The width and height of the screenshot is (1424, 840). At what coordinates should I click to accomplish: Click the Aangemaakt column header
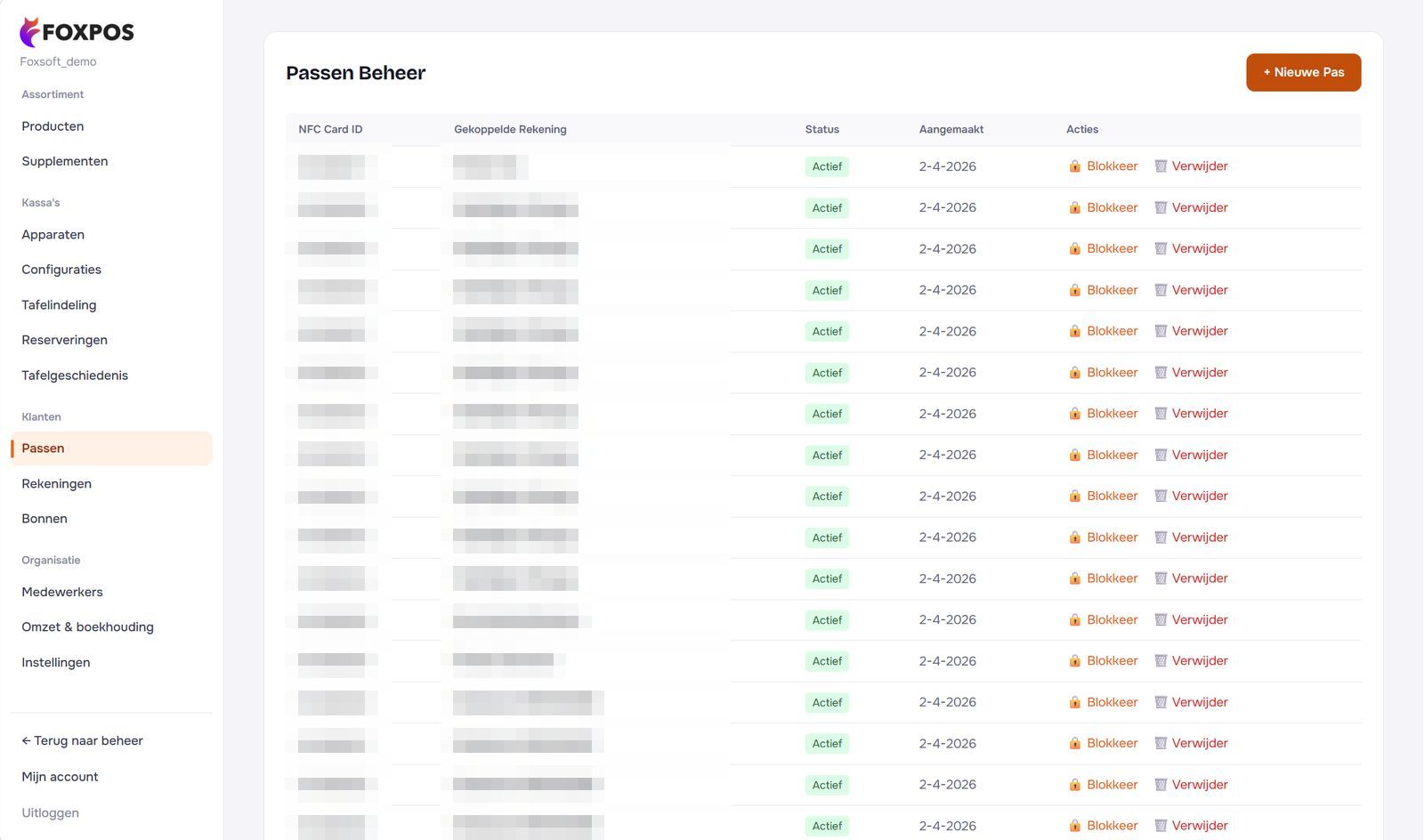click(951, 129)
